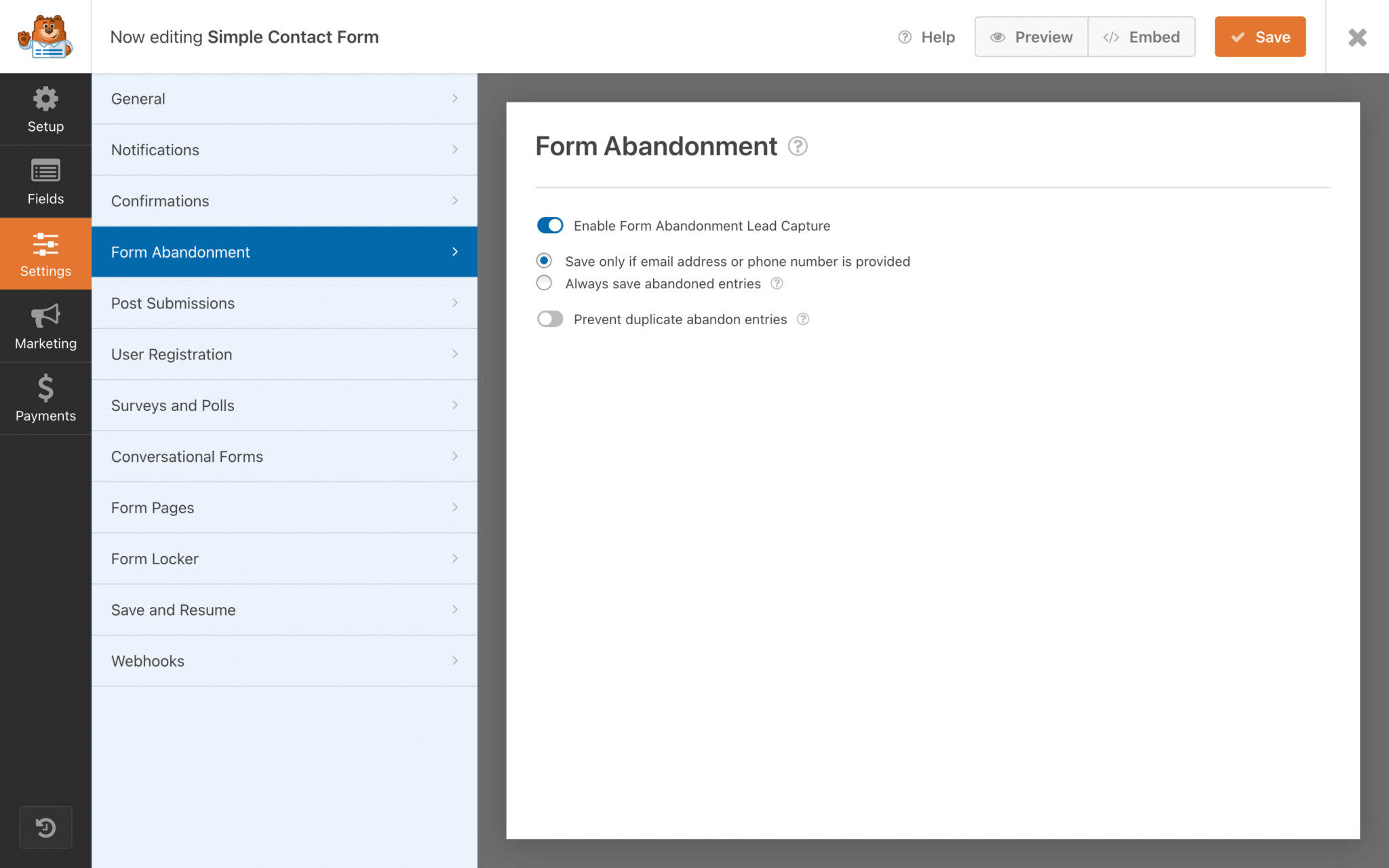Click the WPForms bear logo
This screenshot has width=1389, height=868.
44,37
